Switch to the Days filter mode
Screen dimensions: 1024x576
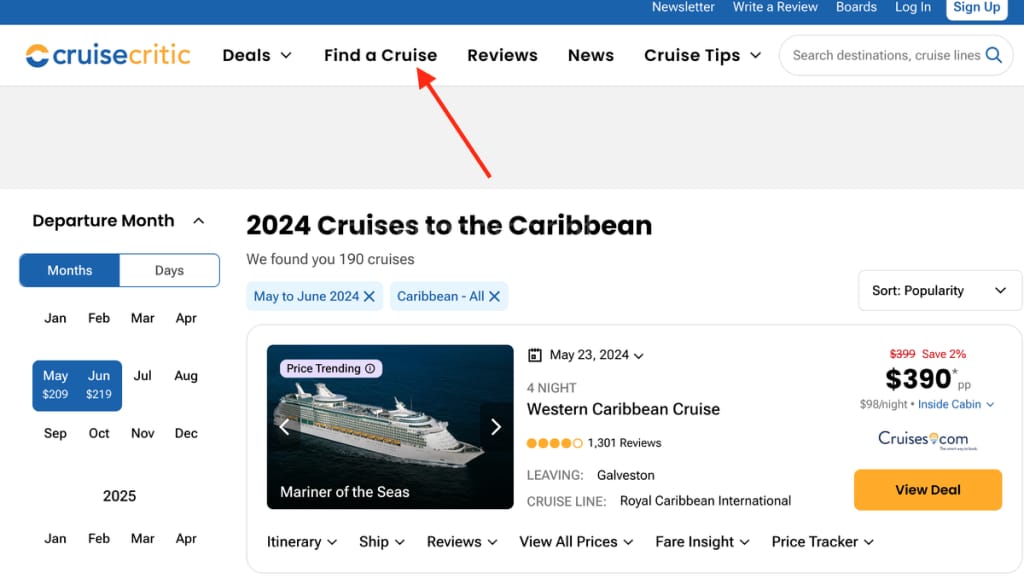(169, 270)
